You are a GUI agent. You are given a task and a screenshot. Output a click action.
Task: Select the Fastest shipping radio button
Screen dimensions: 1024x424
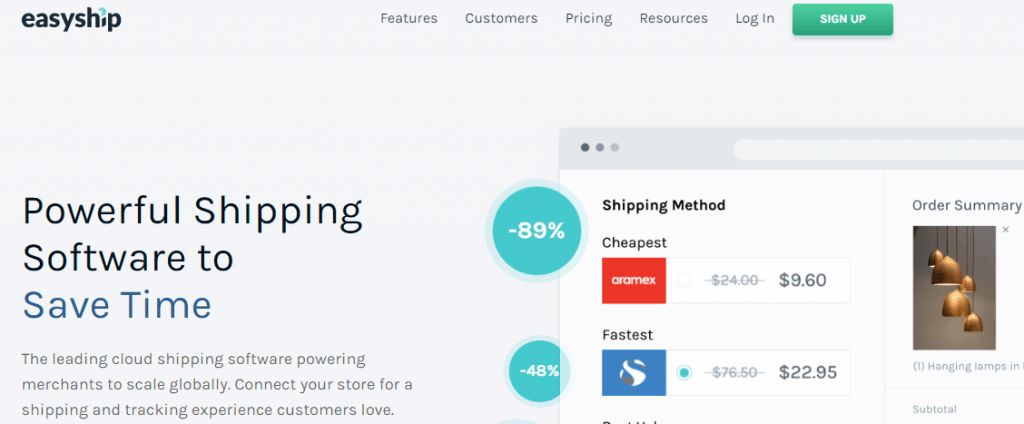[684, 373]
